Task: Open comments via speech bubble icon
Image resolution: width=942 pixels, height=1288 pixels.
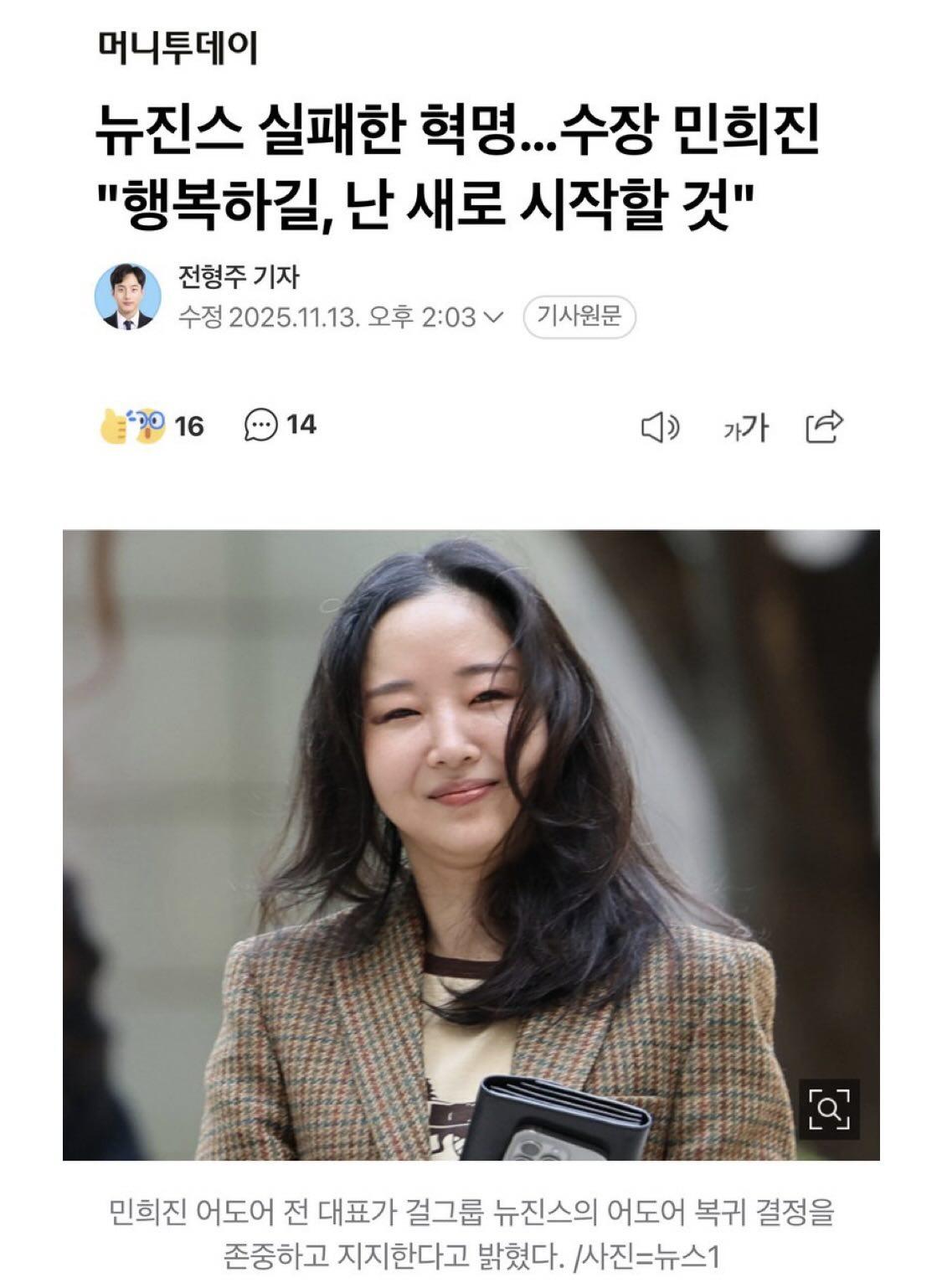Action: (260, 425)
